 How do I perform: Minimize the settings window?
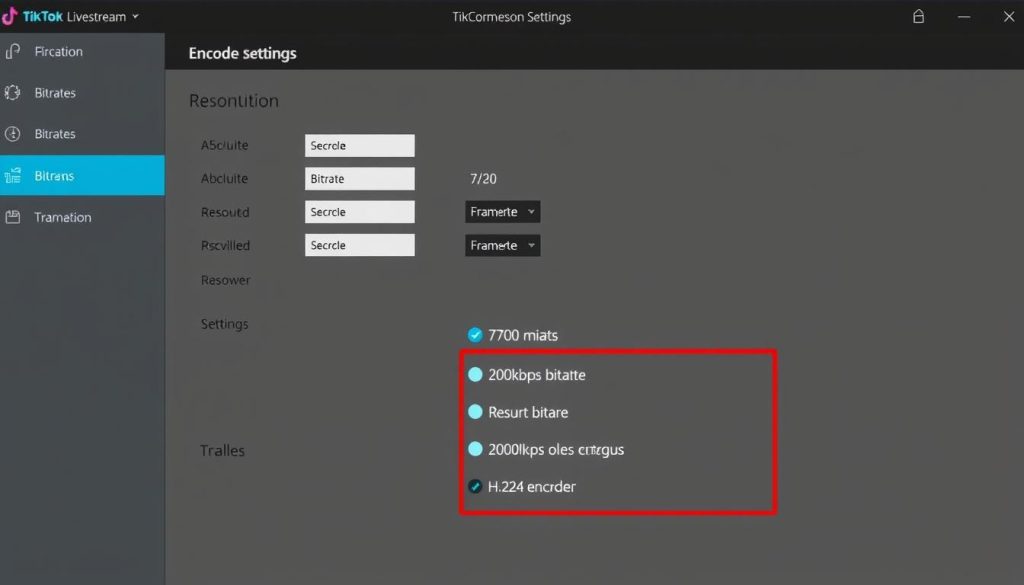click(x=964, y=16)
